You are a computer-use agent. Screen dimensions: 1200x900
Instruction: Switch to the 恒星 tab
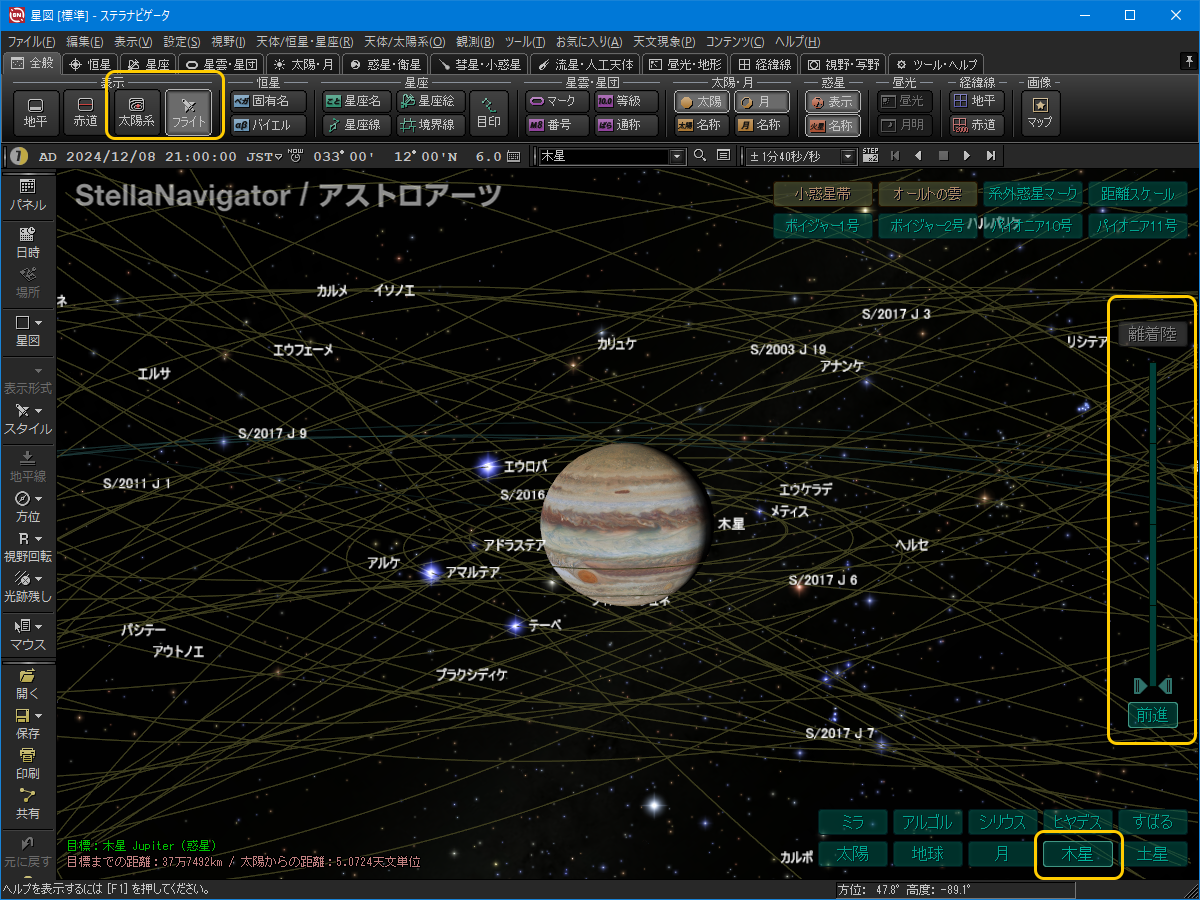(90, 63)
